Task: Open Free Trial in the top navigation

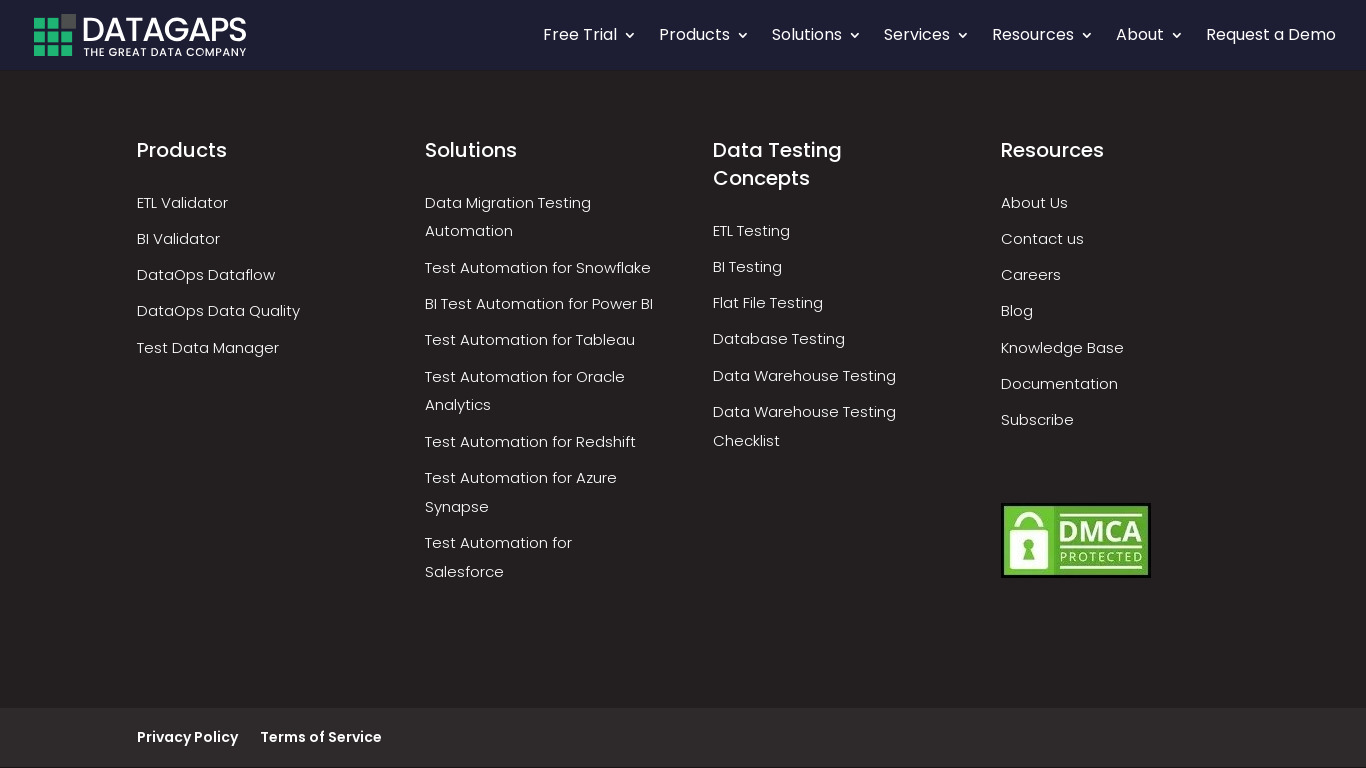Action: click(x=580, y=35)
